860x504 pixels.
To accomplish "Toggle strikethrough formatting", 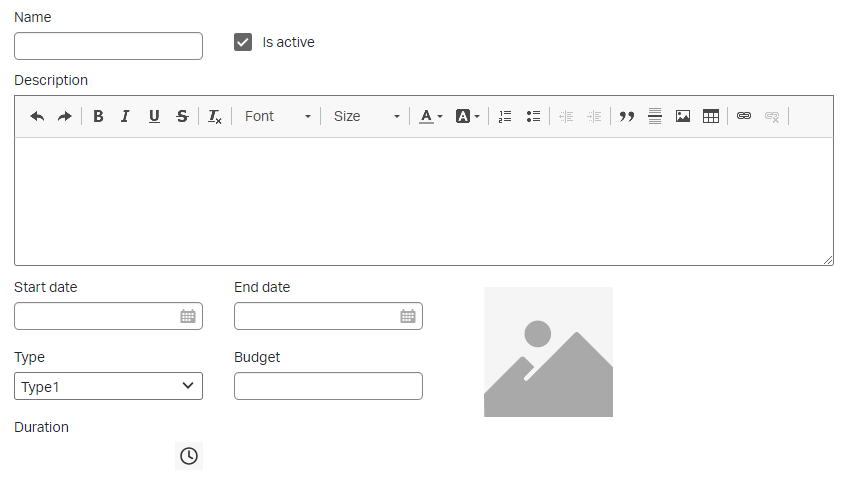I will (182, 116).
